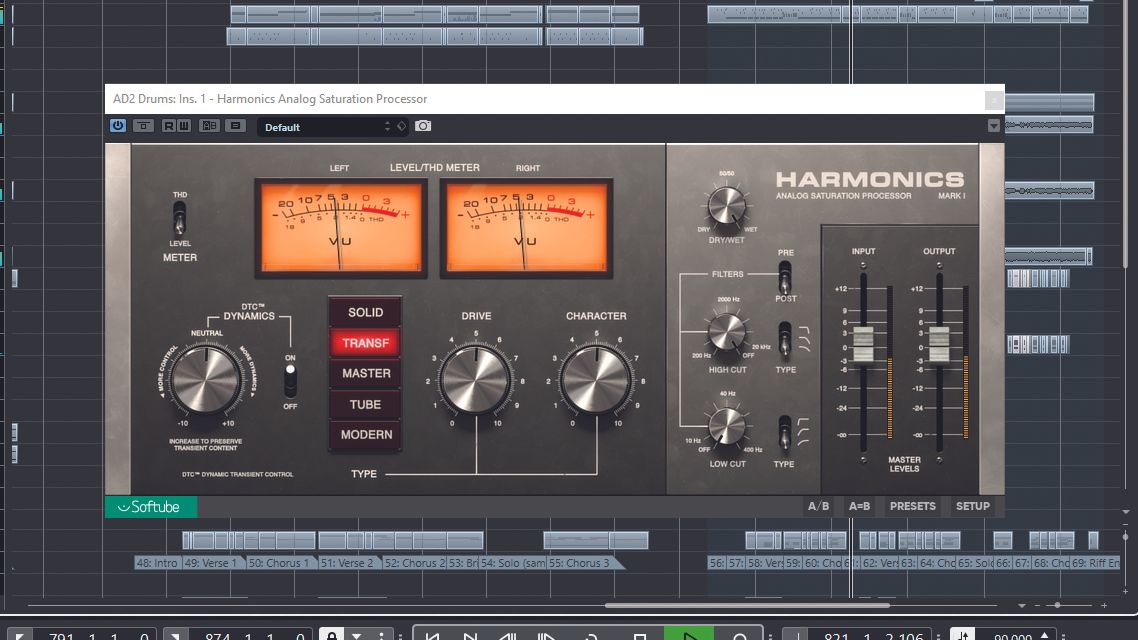This screenshot has width=1138, height=640.
Task: Click the camera snapshot icon
Action: [x=423, y=126]
